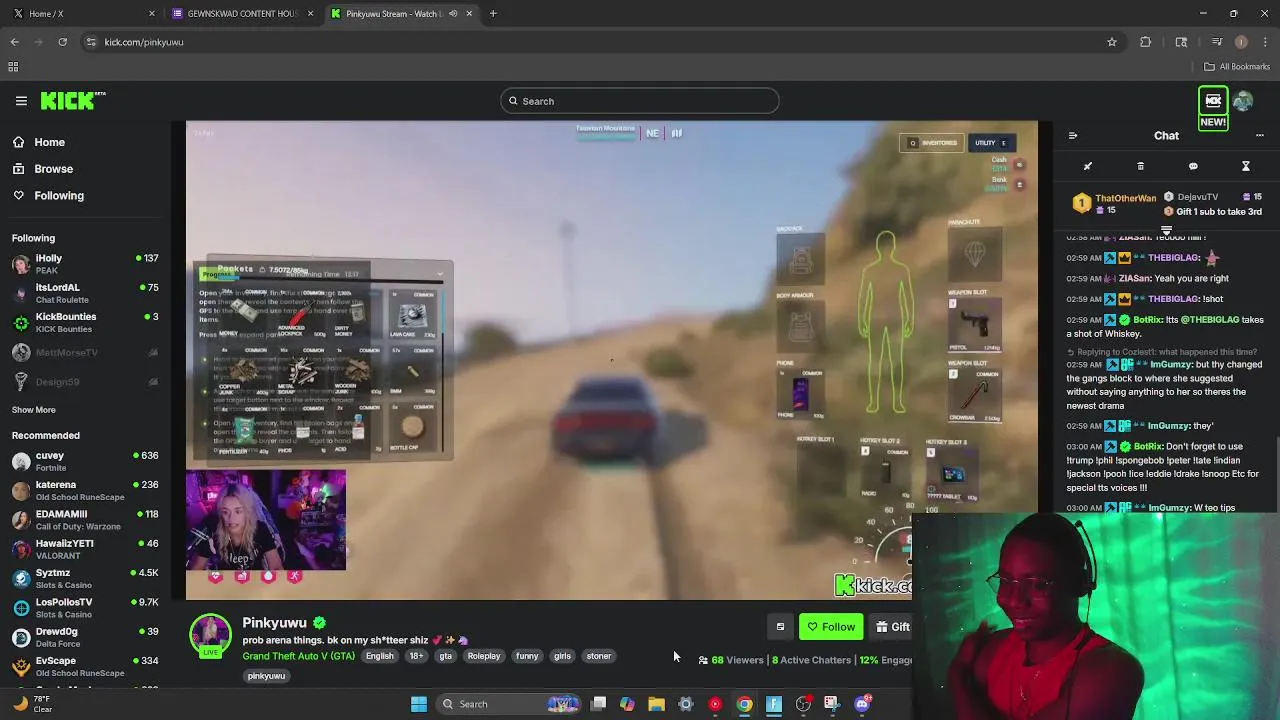Open cuvey Fortnite recommended channel
1280x720 pixels.
[85, 461]
